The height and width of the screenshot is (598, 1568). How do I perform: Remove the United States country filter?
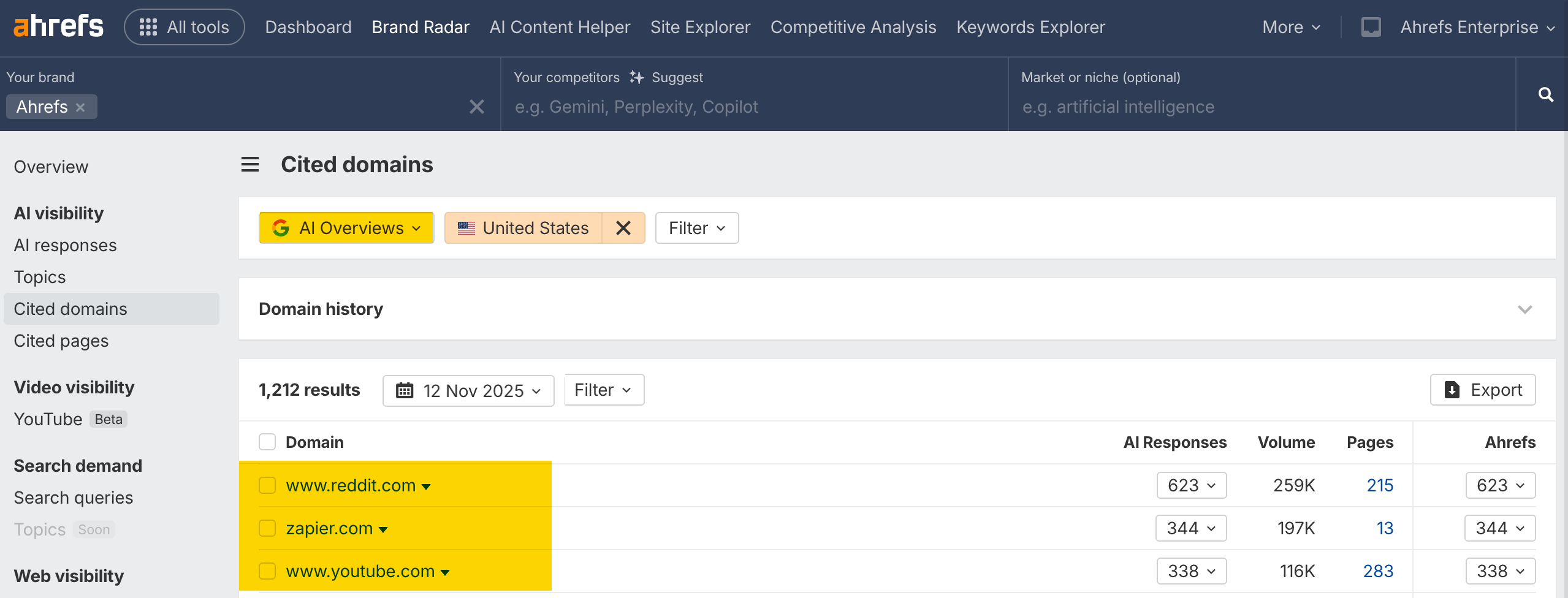[623, 228]
